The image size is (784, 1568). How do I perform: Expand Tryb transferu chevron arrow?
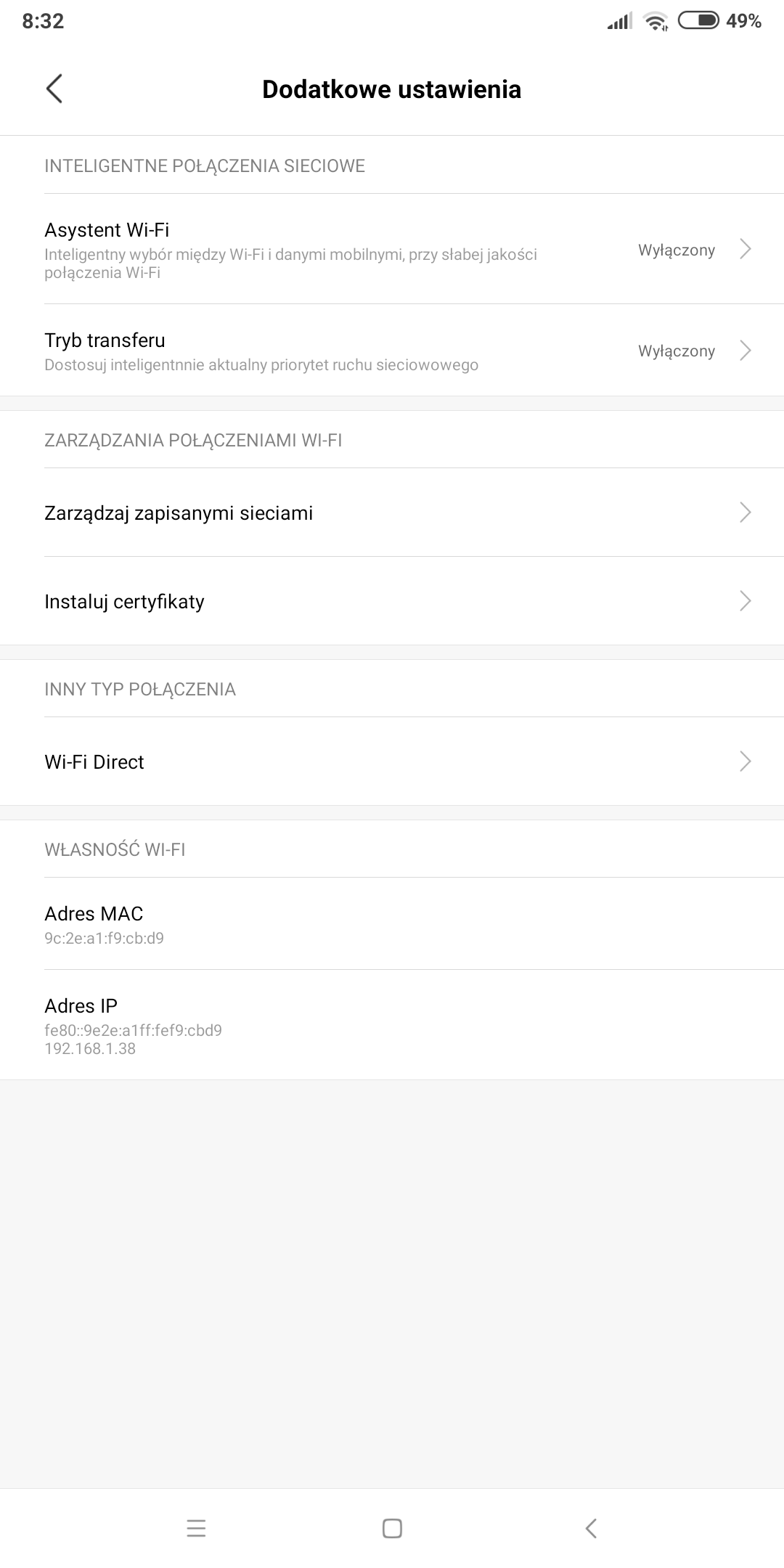point(745,351)
